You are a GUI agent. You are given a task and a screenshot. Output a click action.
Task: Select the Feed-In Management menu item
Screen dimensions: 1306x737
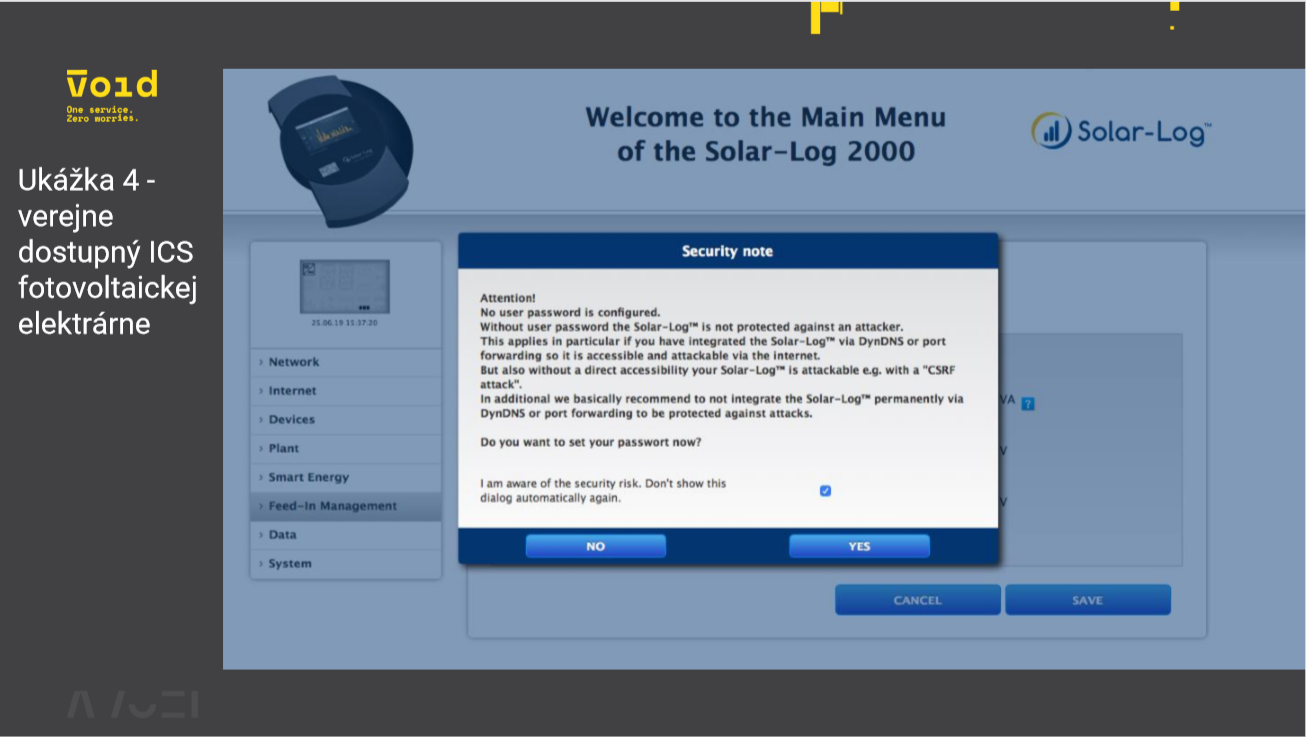click(345, 506)
